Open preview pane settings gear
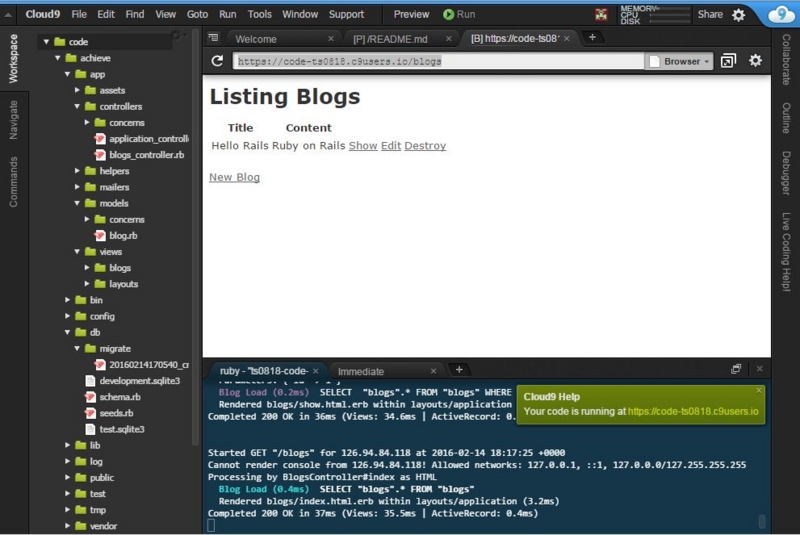Image resolution: width=800 pixels, height=535 pixels. 755,61
